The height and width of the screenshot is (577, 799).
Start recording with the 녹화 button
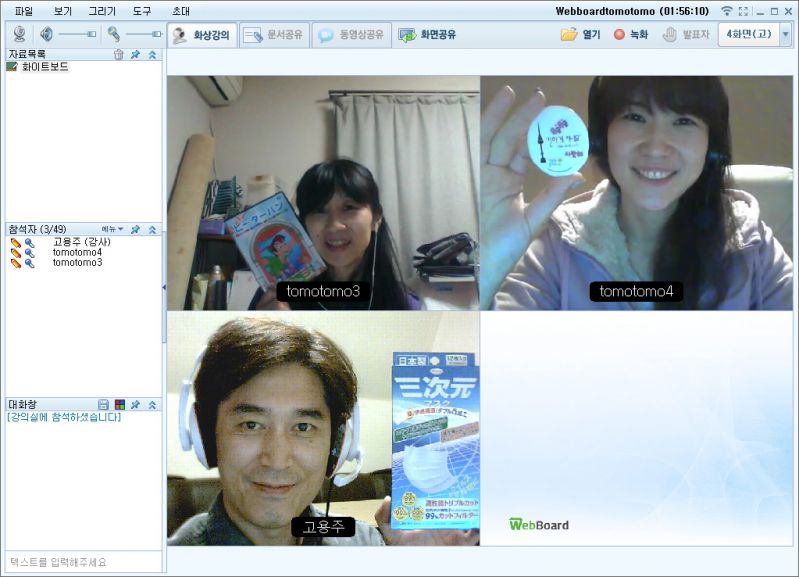[630, 34]
